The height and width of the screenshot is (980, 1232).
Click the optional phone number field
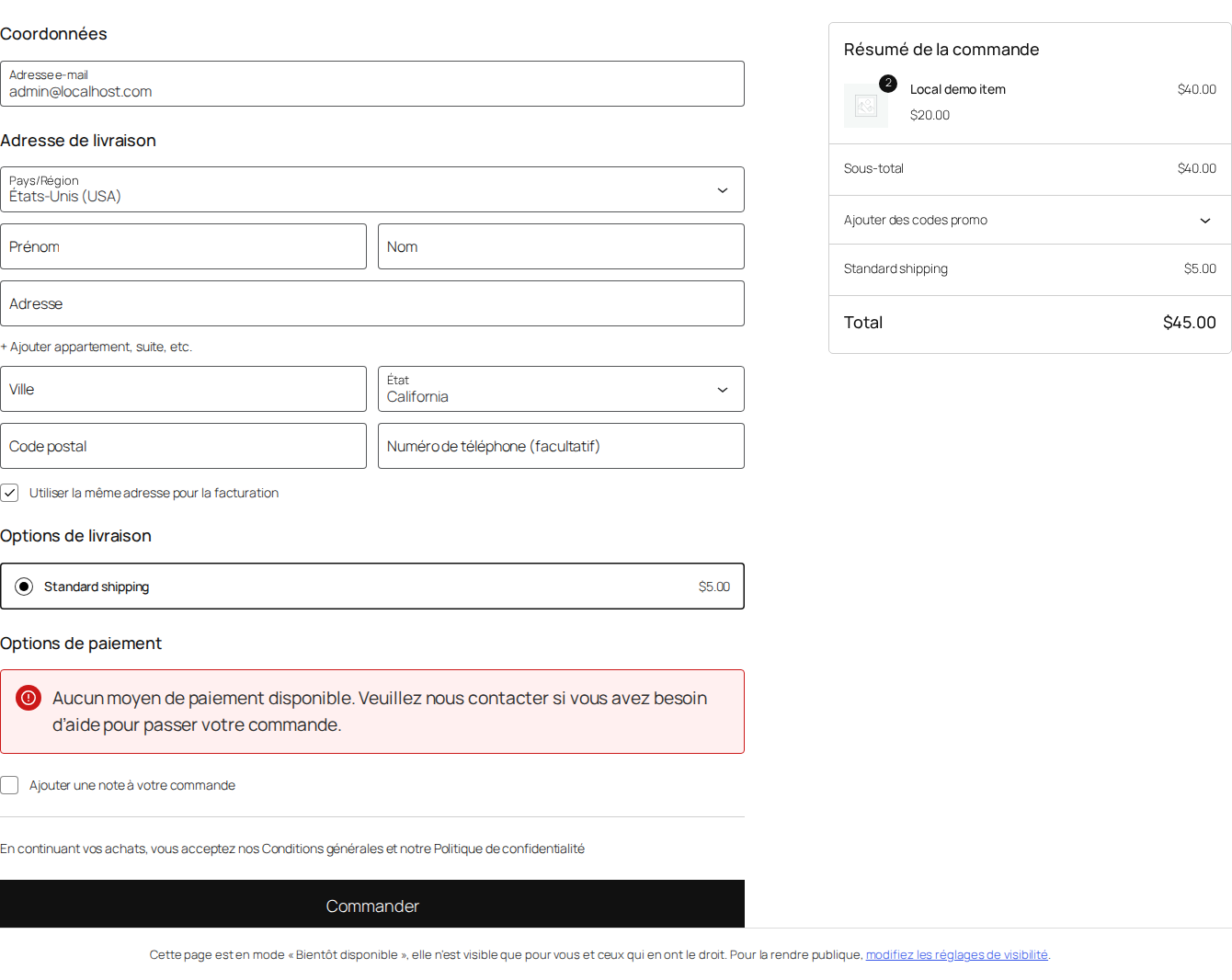[561, 446]
